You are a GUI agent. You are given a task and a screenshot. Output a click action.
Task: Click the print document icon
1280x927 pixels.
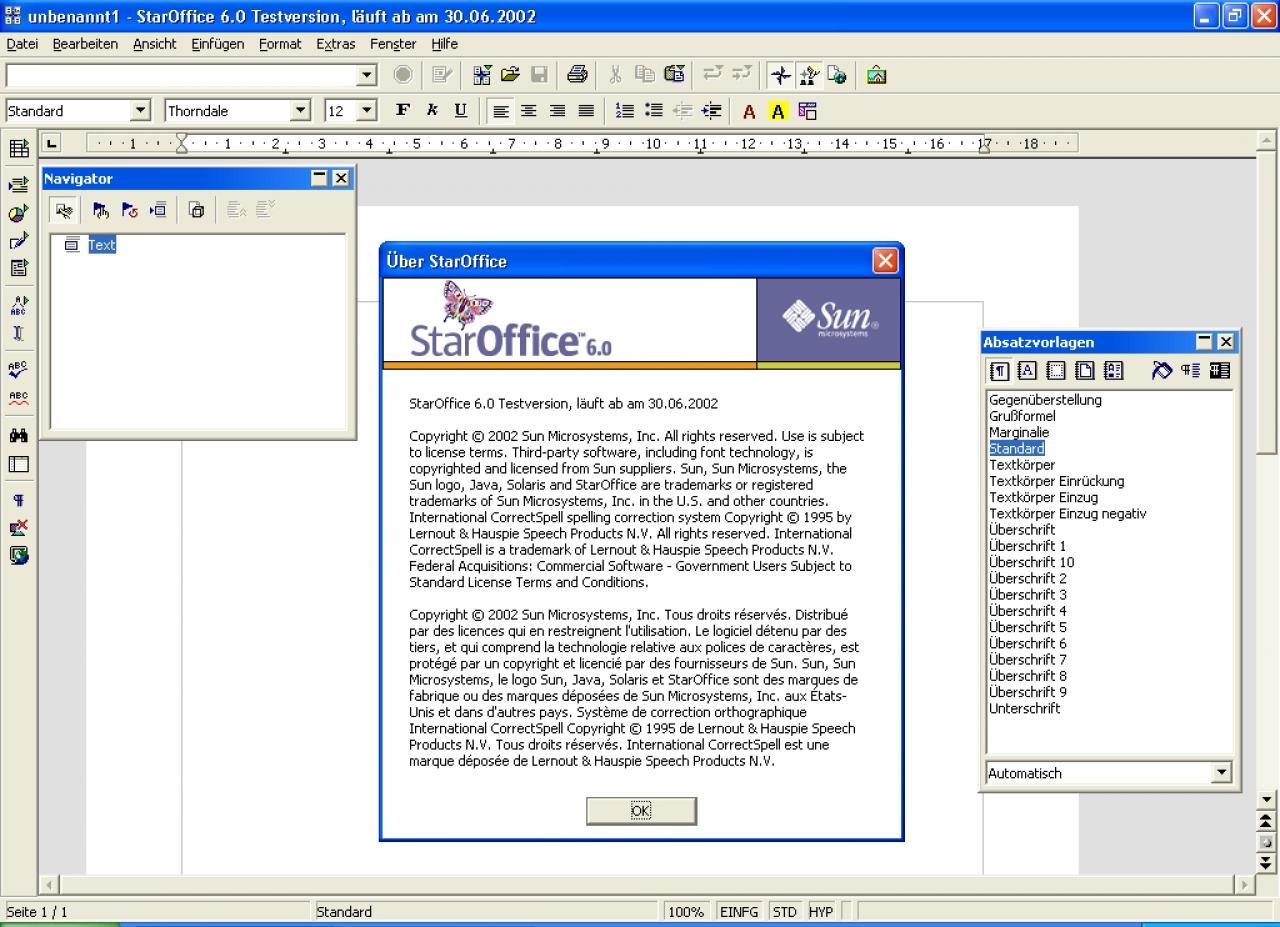[577, 75]
